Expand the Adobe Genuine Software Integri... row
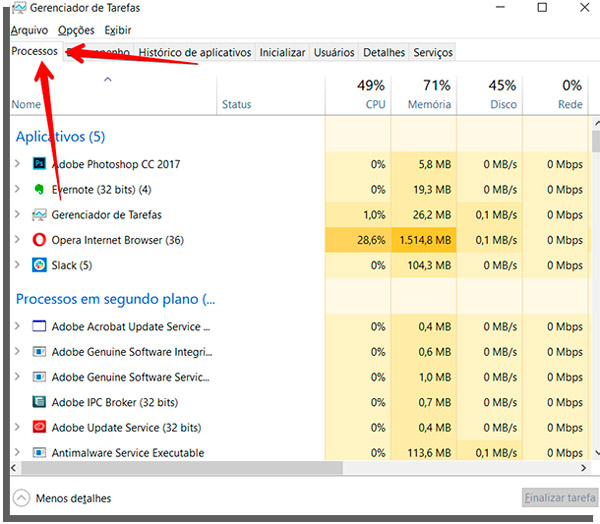 coord(17,351)
